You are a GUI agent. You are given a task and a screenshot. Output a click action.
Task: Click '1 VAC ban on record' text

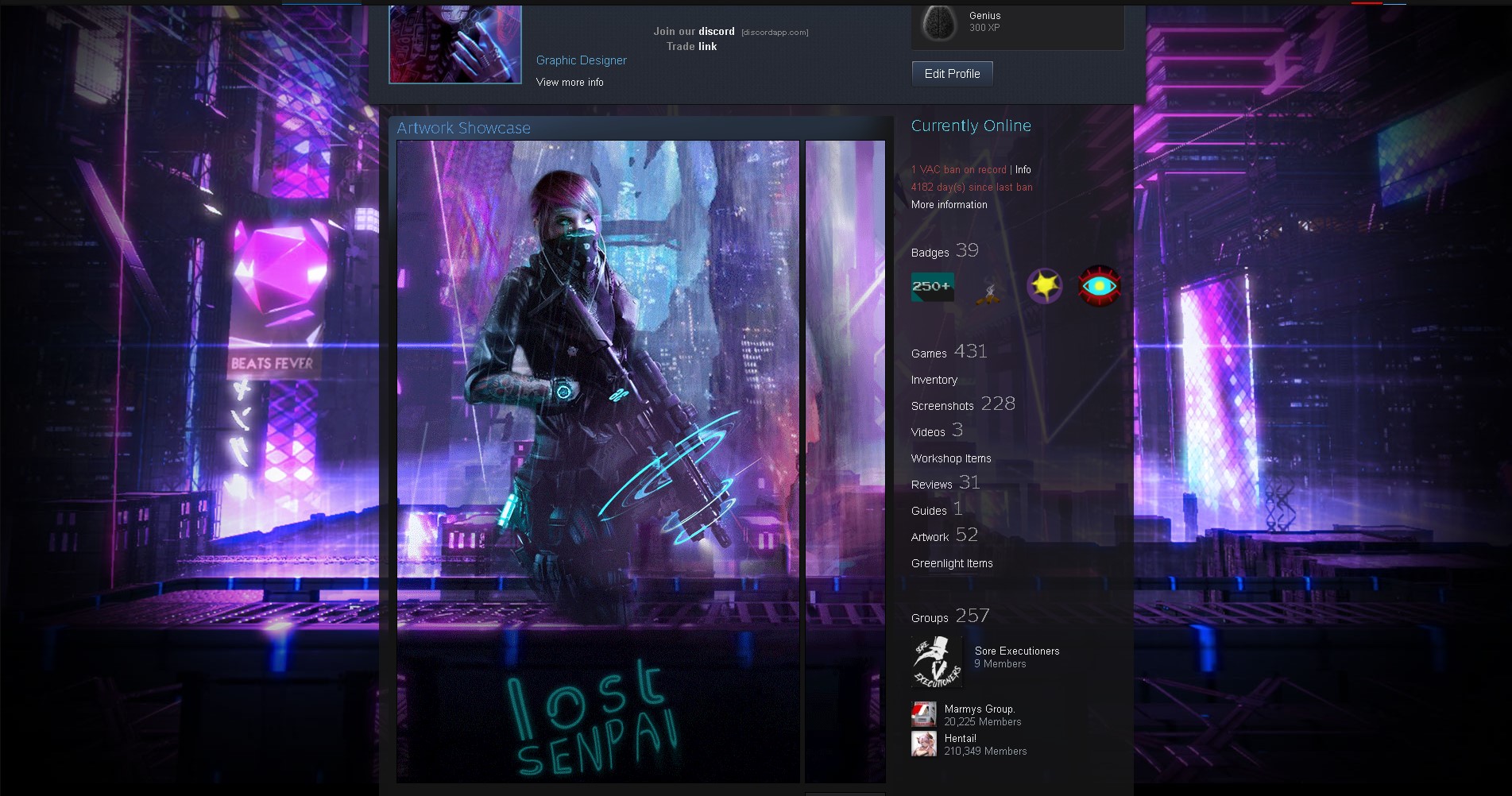pos(959,170)
